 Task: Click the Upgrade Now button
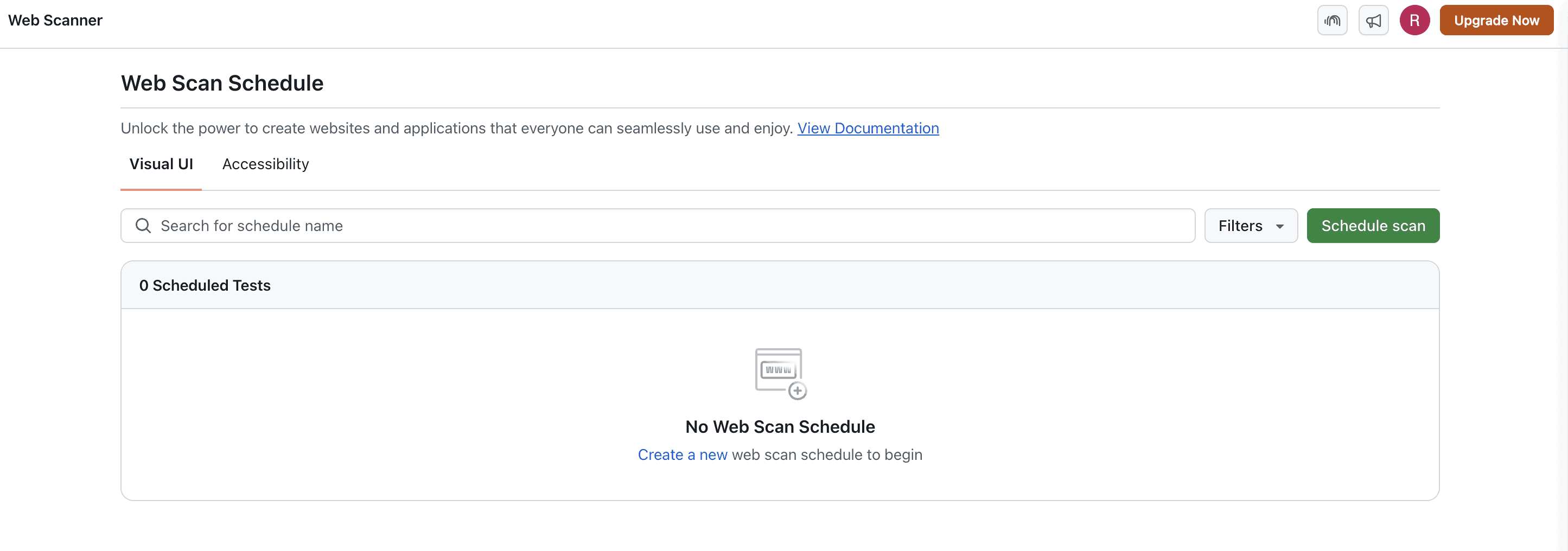[1497, 20]
